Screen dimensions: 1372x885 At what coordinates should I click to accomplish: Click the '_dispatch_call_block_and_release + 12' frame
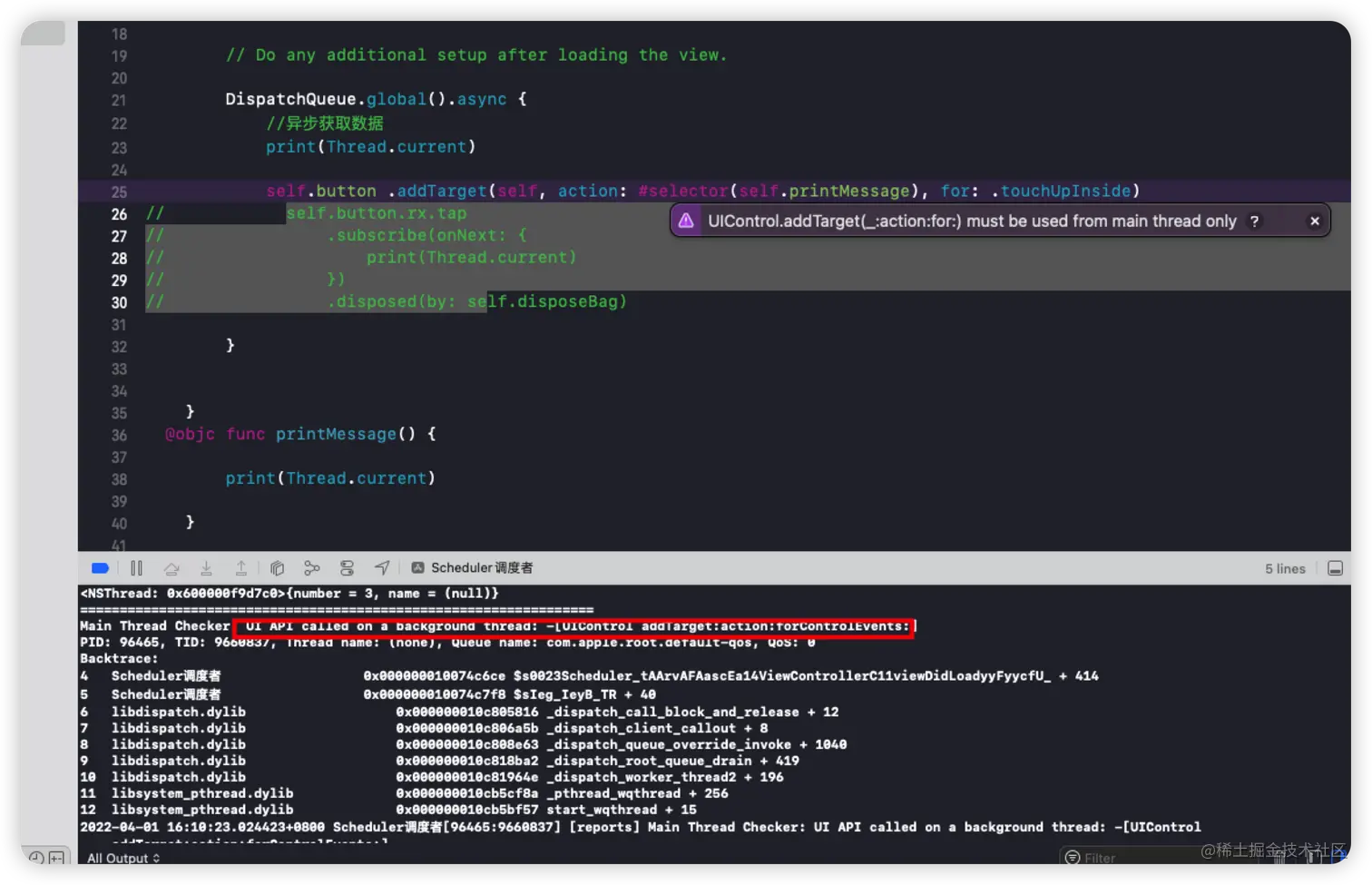coord(692,712)
